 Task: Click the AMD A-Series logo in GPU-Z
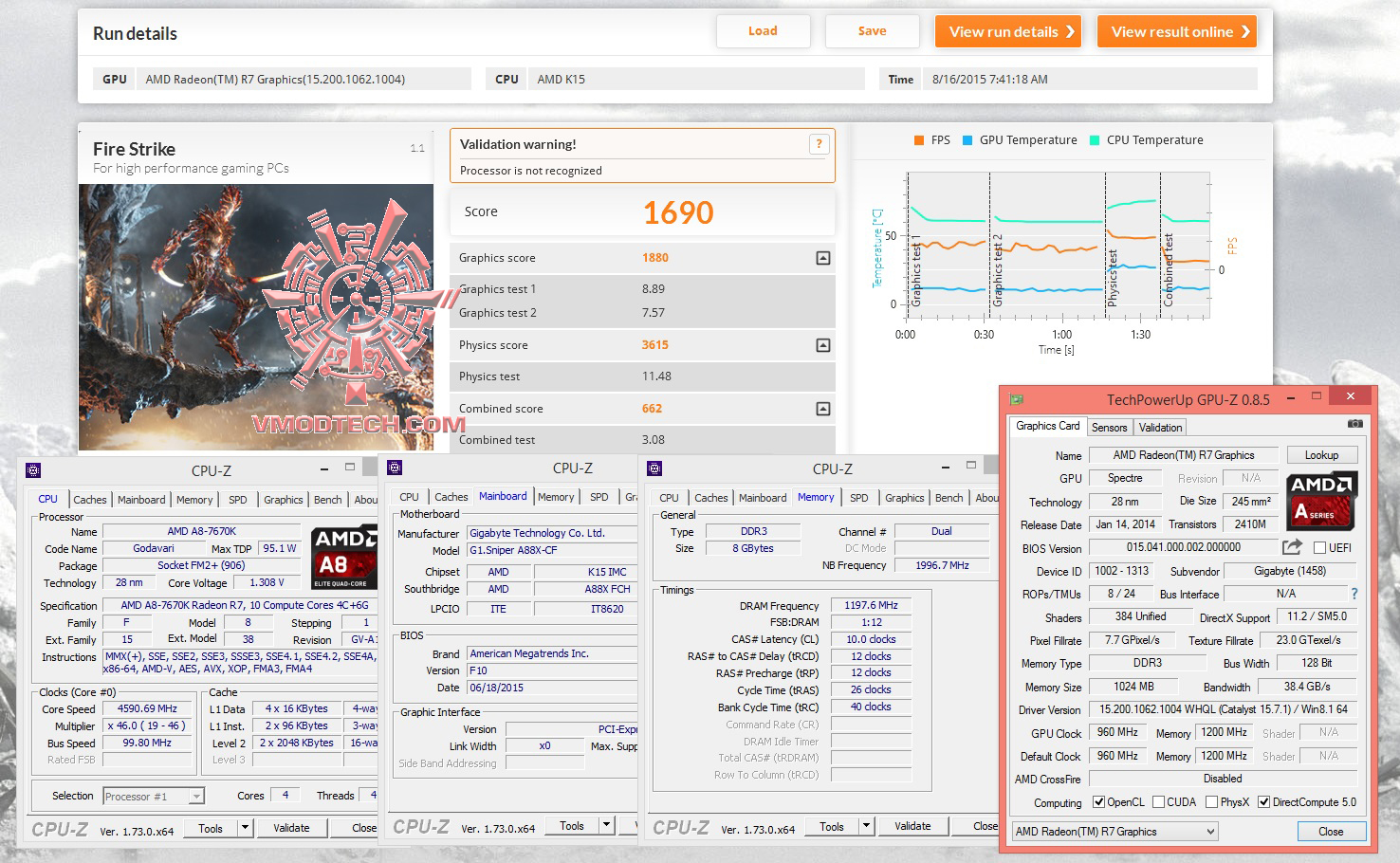pos(1322,500)
